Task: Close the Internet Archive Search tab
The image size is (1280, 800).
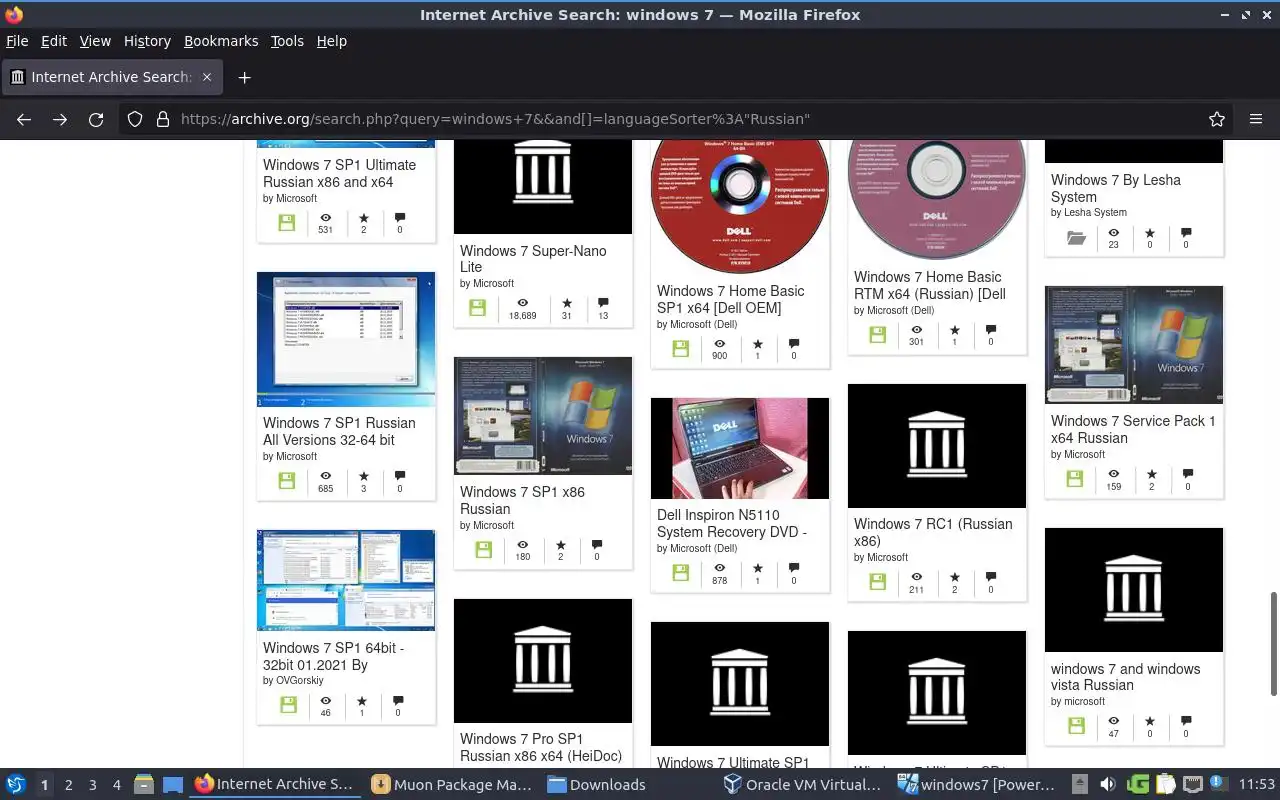Action: point(207,77)
